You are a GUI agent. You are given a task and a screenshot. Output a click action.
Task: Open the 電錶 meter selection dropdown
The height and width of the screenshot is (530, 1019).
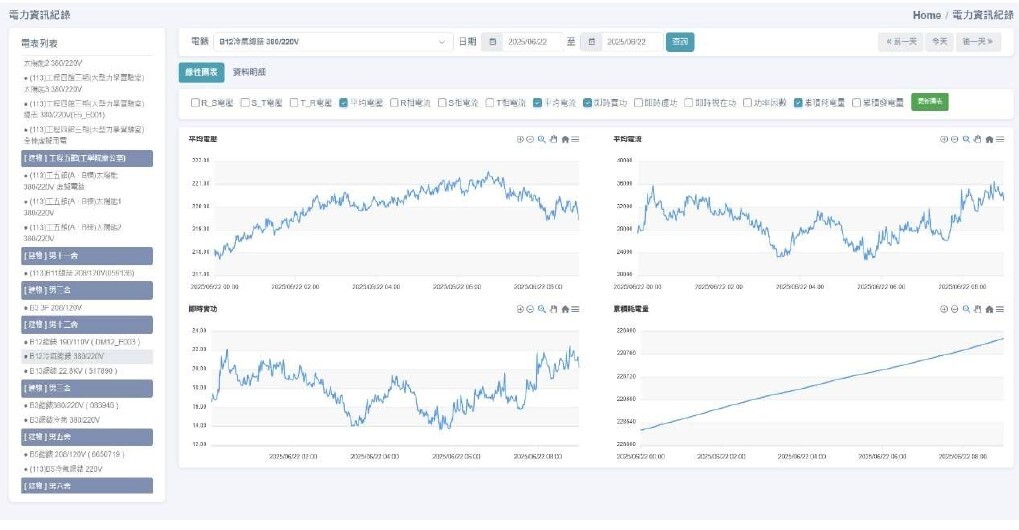(x=332, y=42)
